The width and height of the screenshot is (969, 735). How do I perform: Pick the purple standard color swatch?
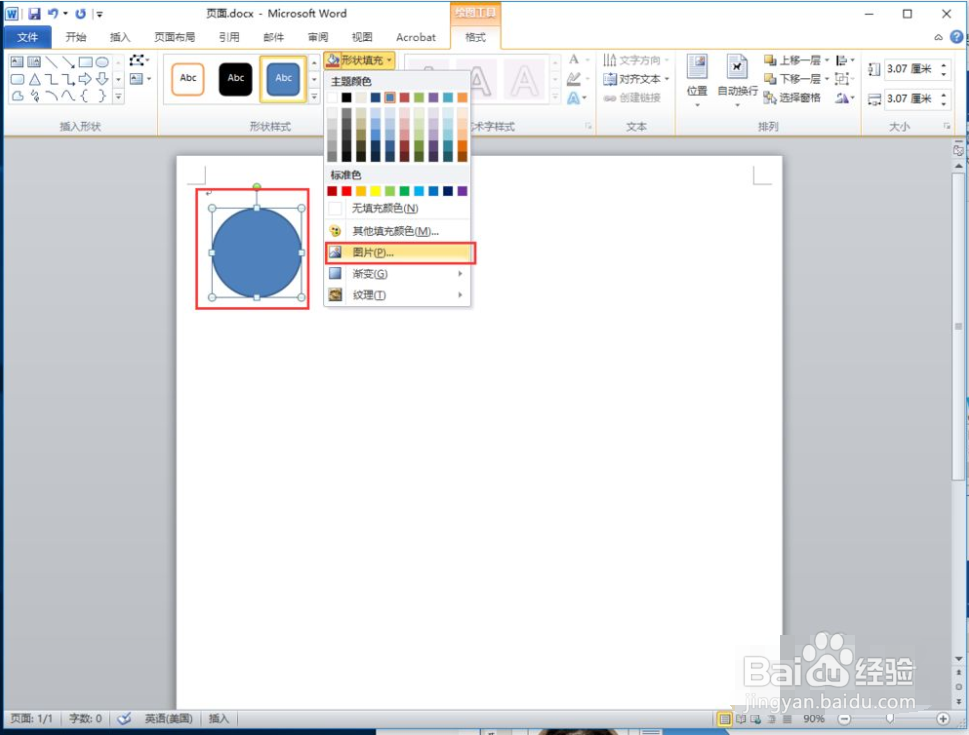(462, 191)
